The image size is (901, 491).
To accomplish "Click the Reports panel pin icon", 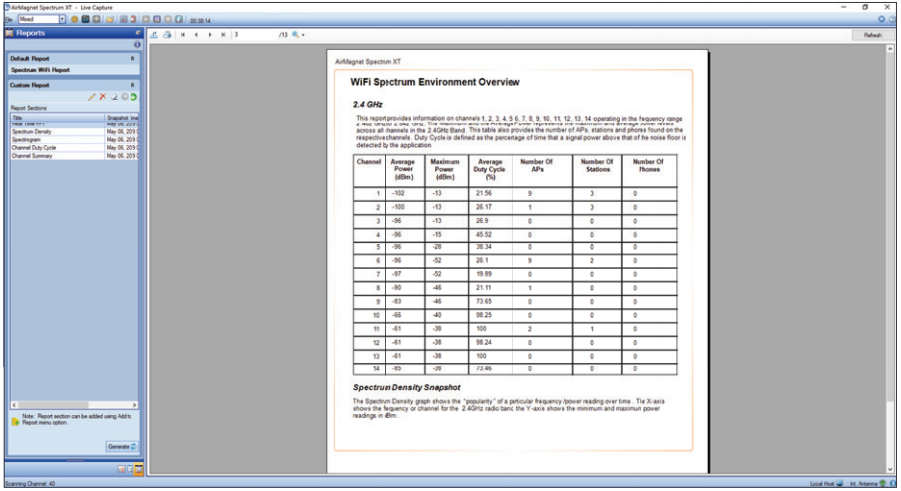I will 137,33.
